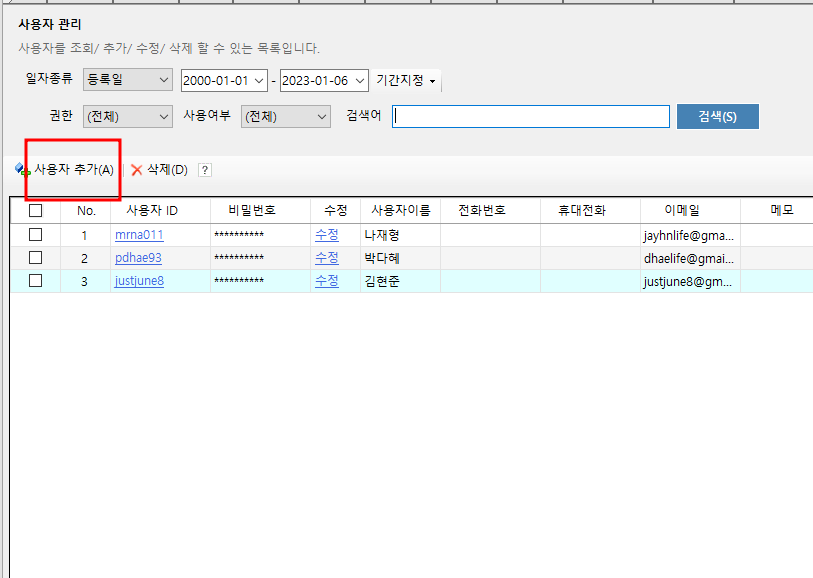
Task: Click the 비밀번호 column header
Action: (x=260, y=210)
